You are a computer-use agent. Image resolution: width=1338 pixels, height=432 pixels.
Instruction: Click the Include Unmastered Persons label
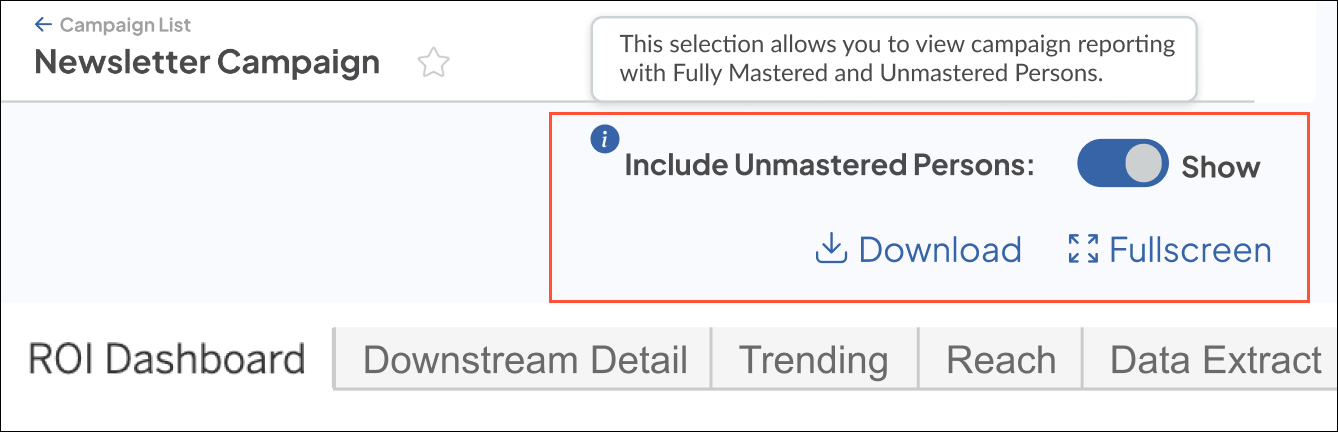click(829, 165)
